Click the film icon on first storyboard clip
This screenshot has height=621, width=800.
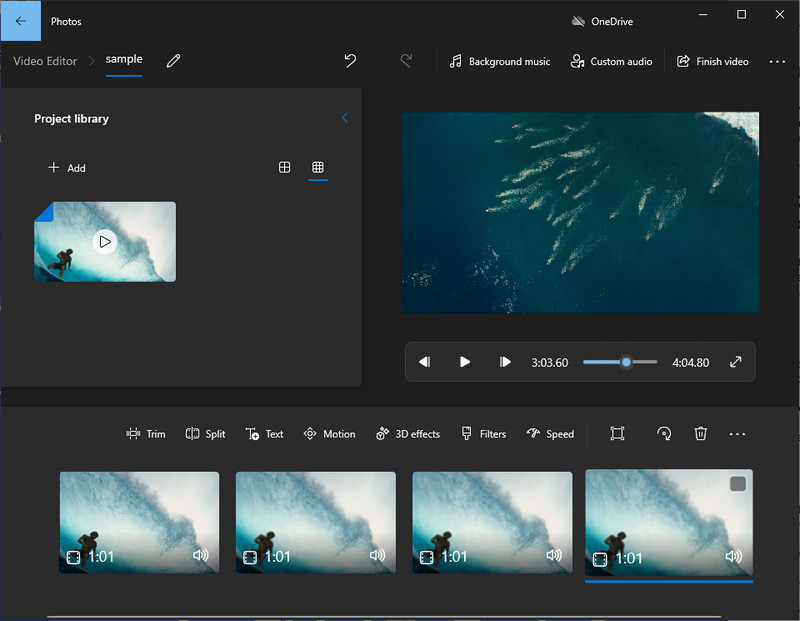(73, 558)
